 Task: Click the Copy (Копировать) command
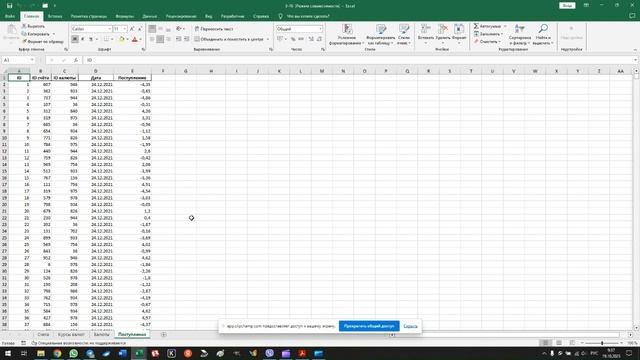click(x=36, y=34)
